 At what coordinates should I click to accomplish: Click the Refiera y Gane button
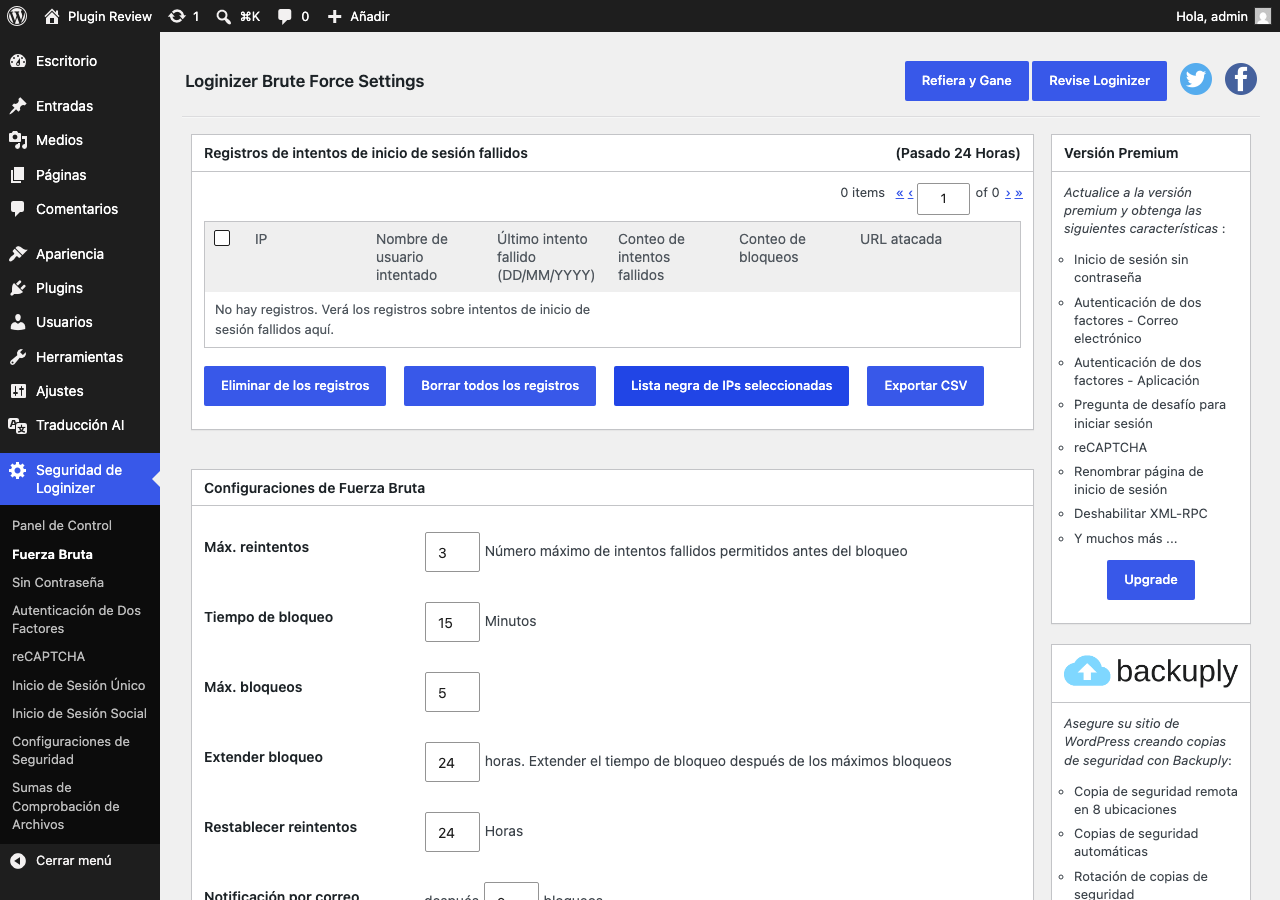(x=967, y=81)
